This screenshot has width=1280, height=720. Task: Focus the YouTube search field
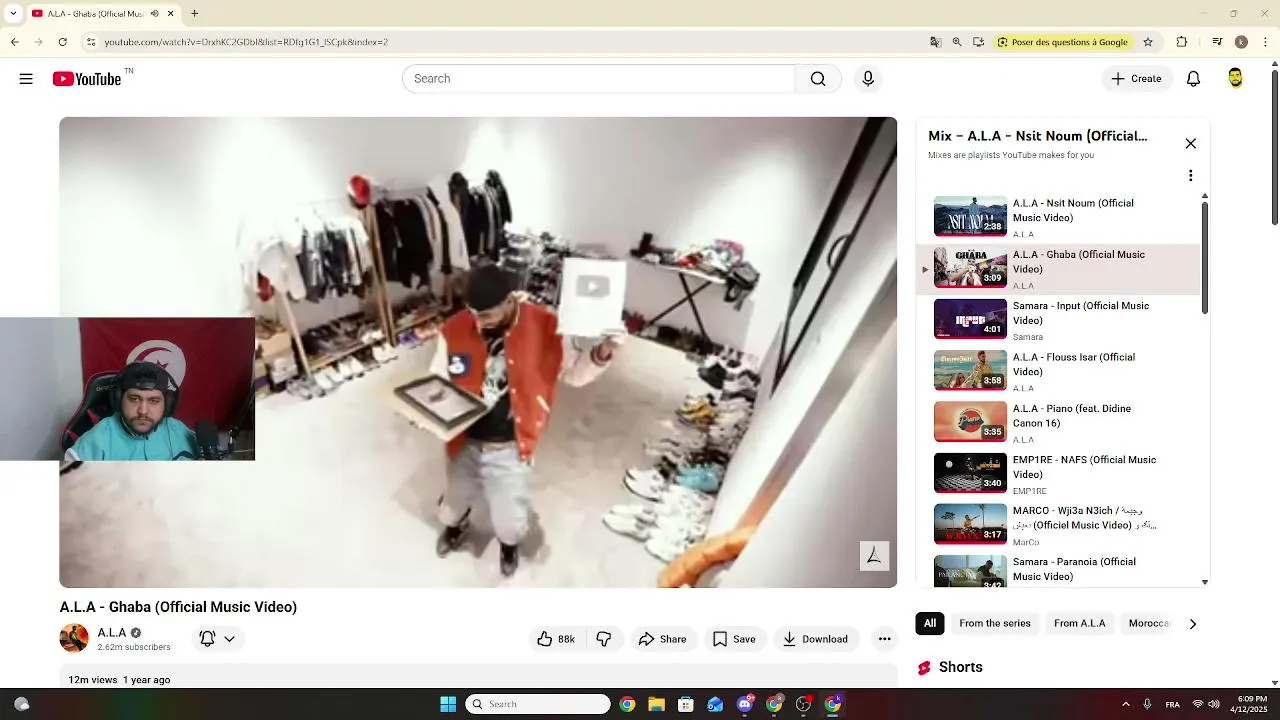point(599,79)
